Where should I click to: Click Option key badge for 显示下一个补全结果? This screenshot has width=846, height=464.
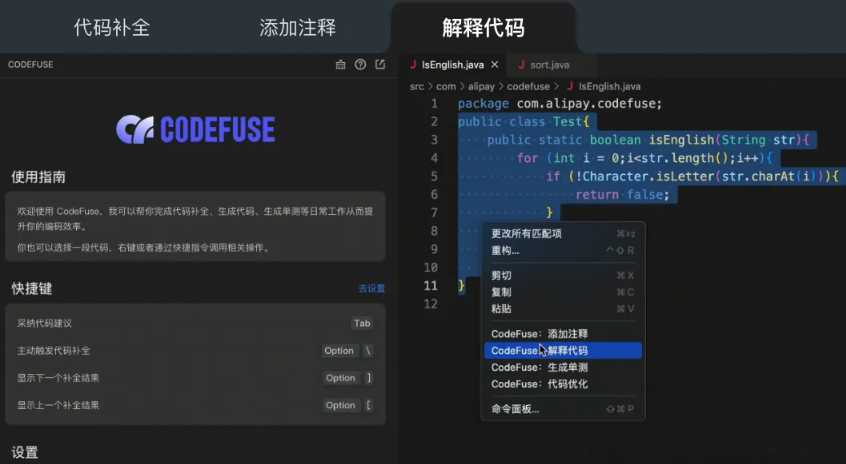click(340, 378)
